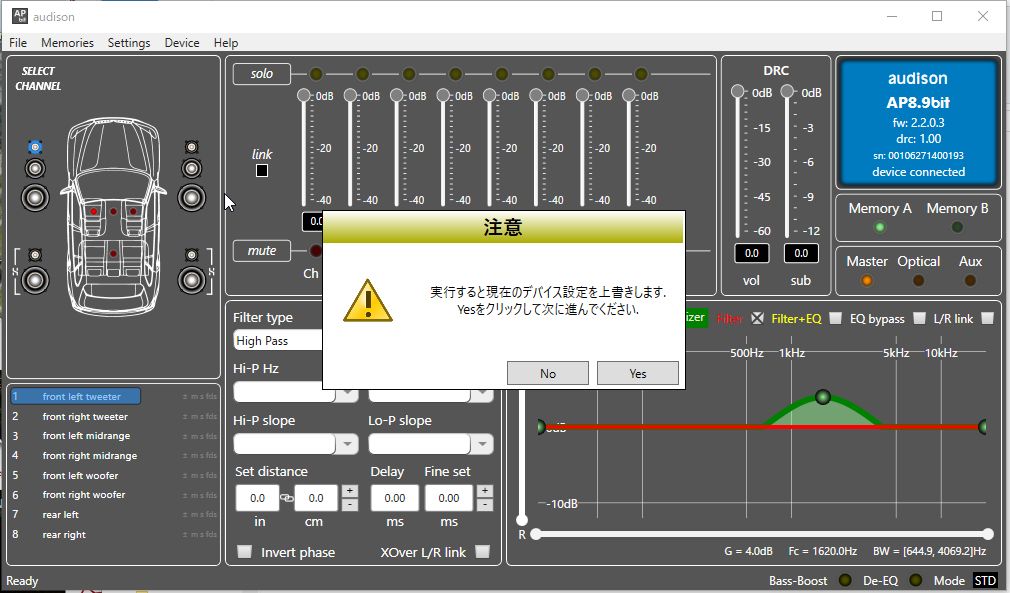
Task: Click the mute button
Action: (262, 250)
